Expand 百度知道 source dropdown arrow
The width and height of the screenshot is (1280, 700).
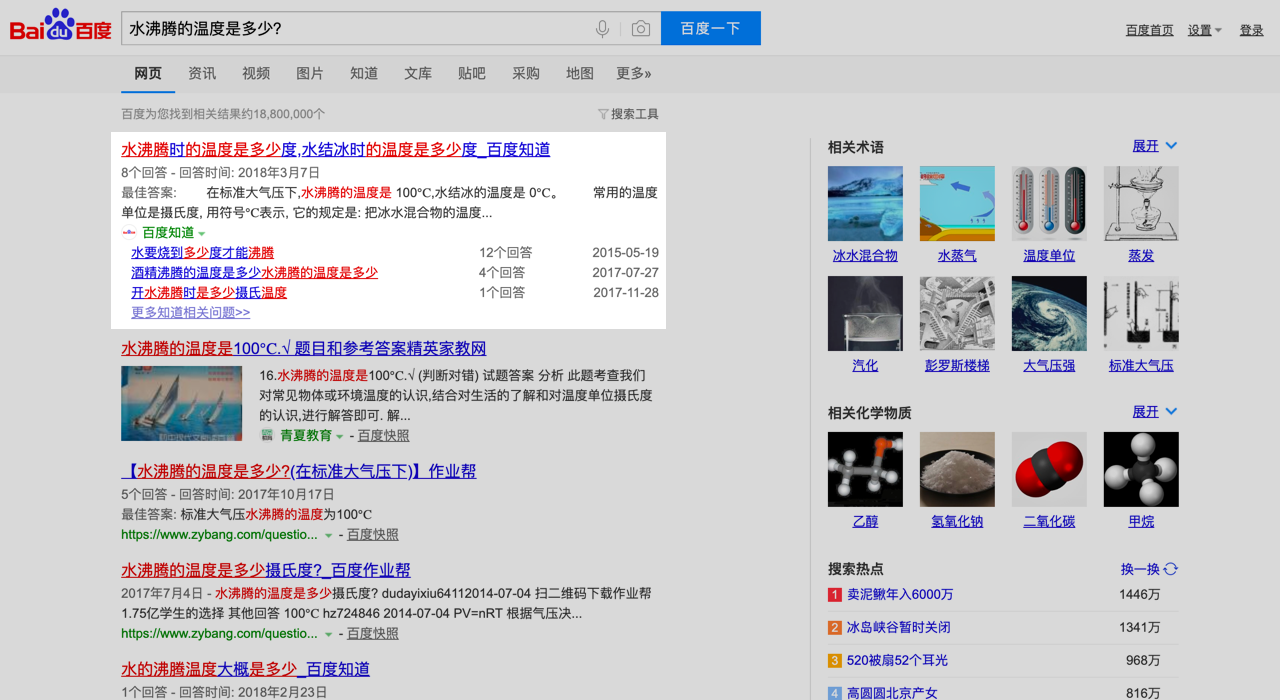[201, 233]
